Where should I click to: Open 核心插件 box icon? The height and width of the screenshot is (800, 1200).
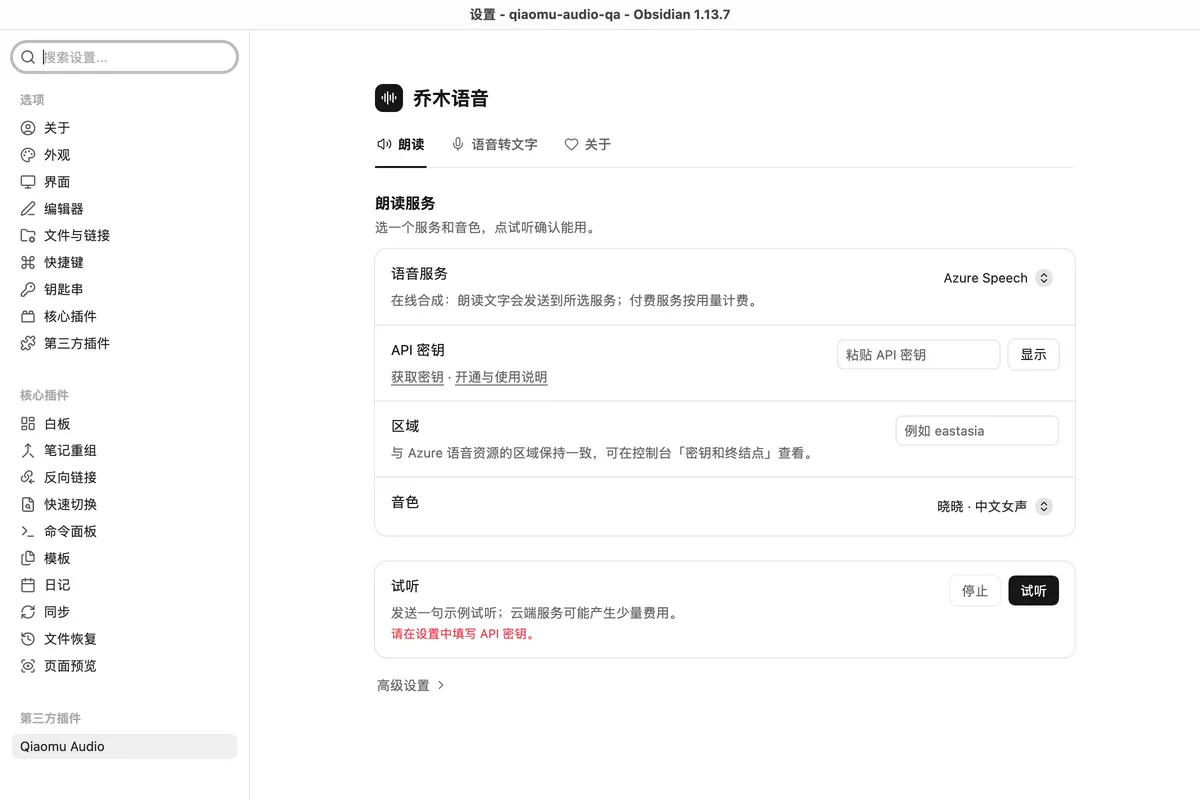pos(28,317)
